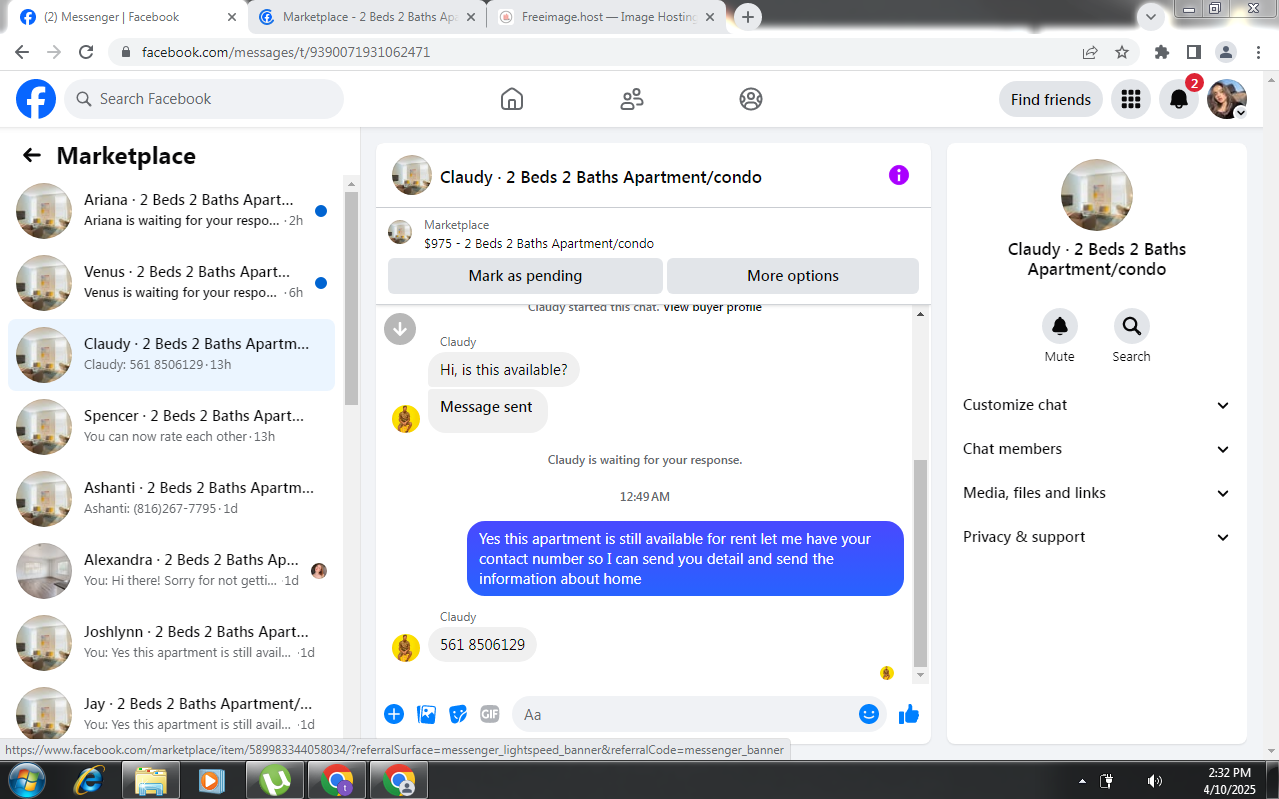Switch to the Marketplace 2 Beds tab

click(x=367, y=17)
